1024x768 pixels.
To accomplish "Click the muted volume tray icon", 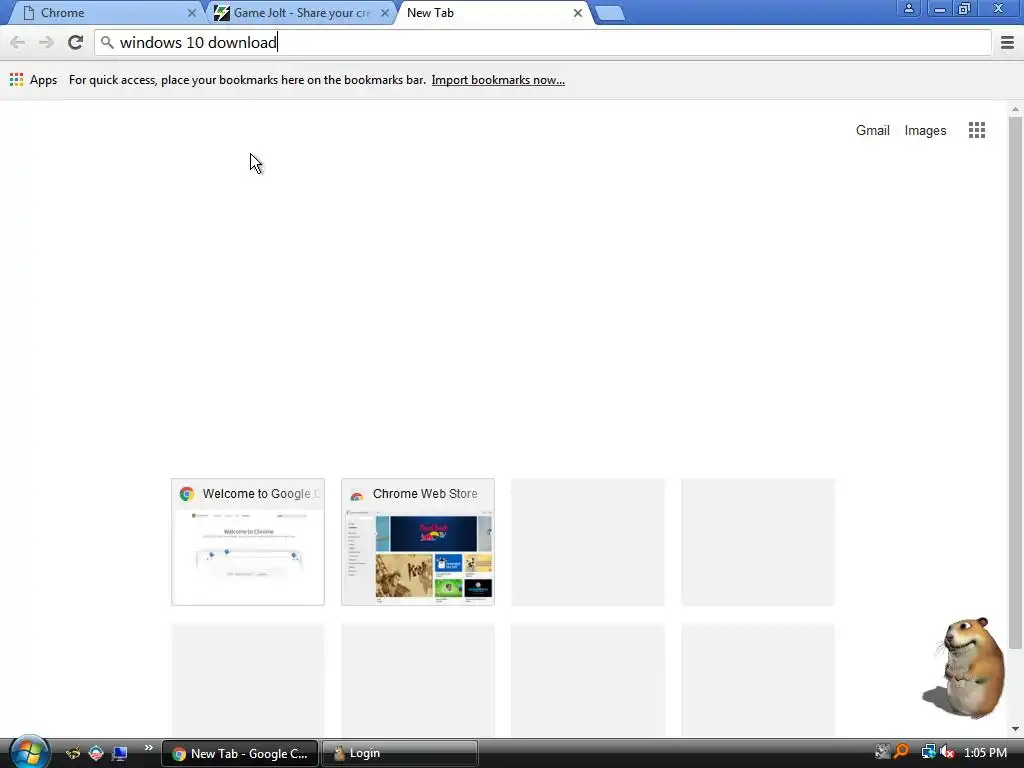I will (x=947, y=752).
